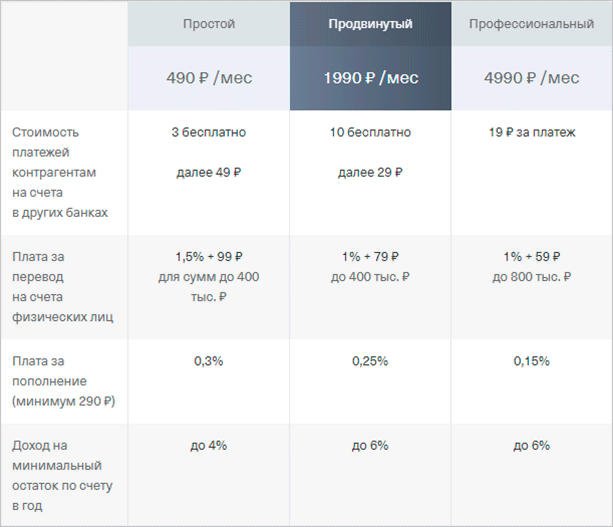
Task: Select the 0,25% deposit fee value
Action: coord(370,361)
